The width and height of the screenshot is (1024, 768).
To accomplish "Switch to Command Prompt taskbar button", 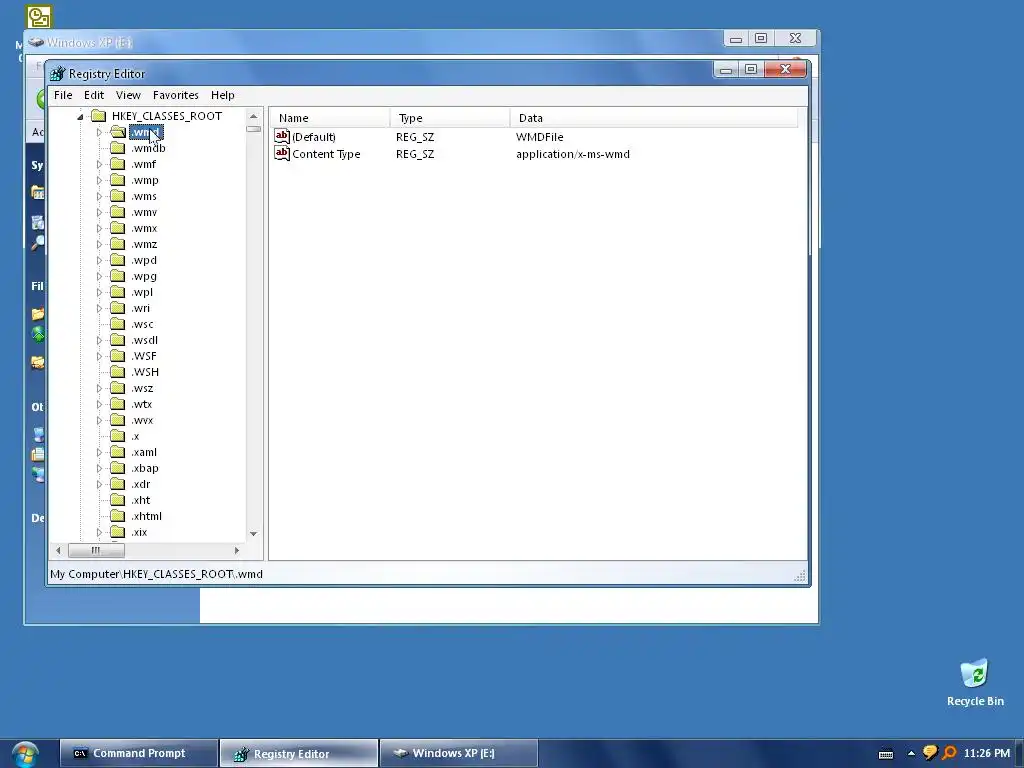I will pos(138,754).
